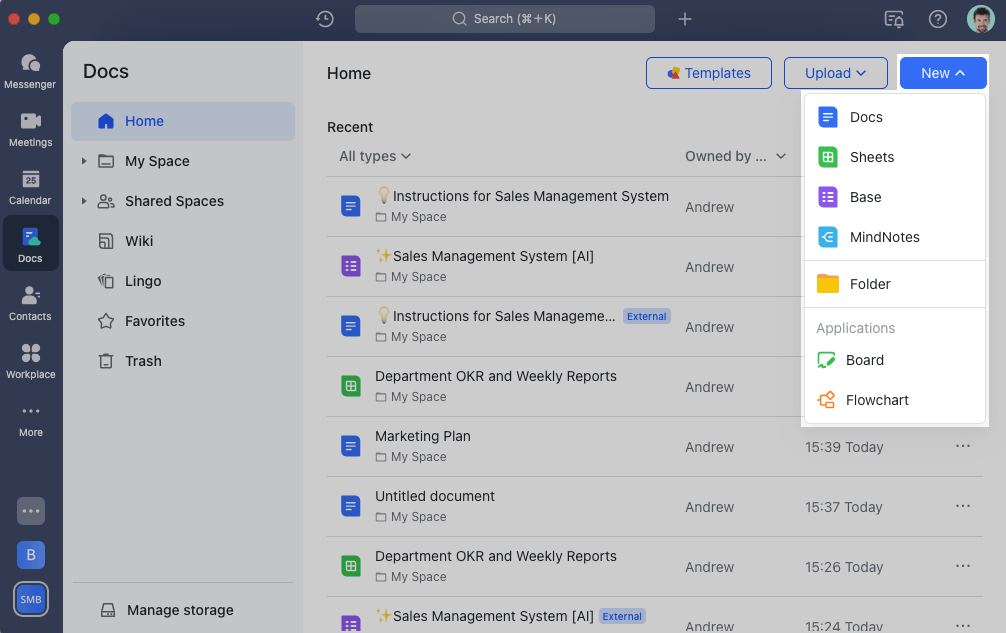The width and height of the screenshot is (1006, 633).
Task: Open Calendar from the left sidebar
Action: coord(30,186)
